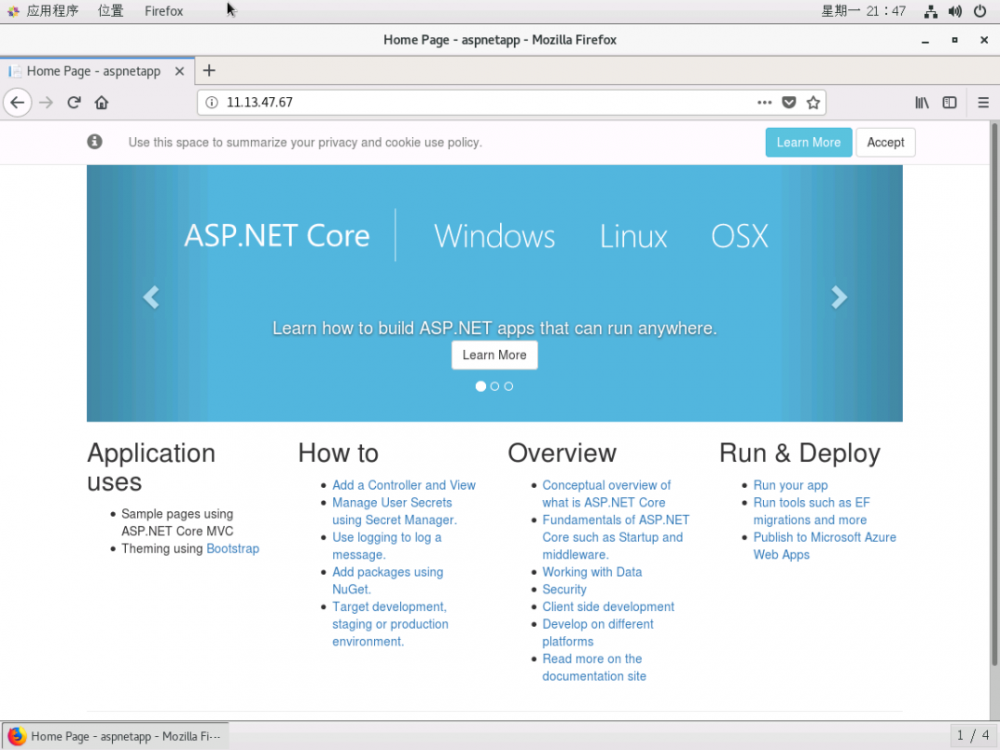Open a new tab with plus button
Screen dimensions: 1000x750
[x=209, y=71]
